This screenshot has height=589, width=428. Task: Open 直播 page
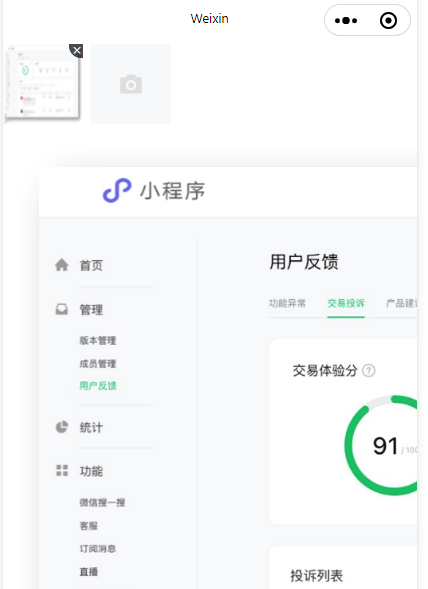coord(89,572)
